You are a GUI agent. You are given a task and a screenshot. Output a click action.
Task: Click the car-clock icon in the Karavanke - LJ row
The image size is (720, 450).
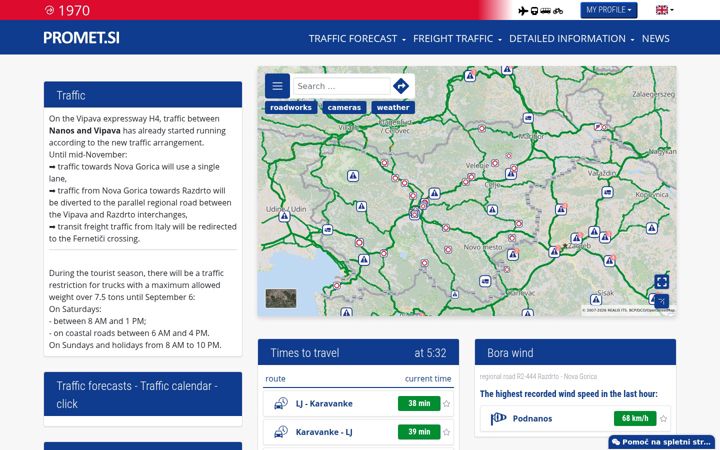point(281,432)
